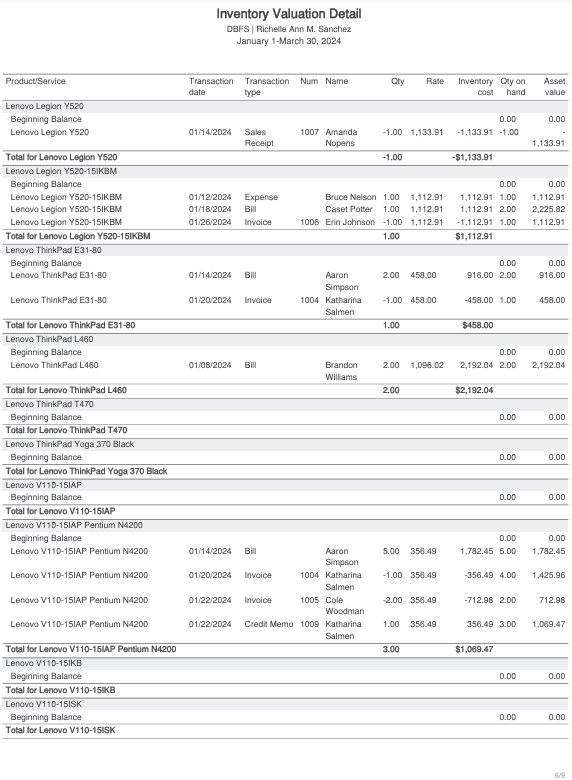This screenshot has width=572, height=780.
Task: Click the $1,069.47 Pentium N4200 total
Action: click(x=474, y=649)
